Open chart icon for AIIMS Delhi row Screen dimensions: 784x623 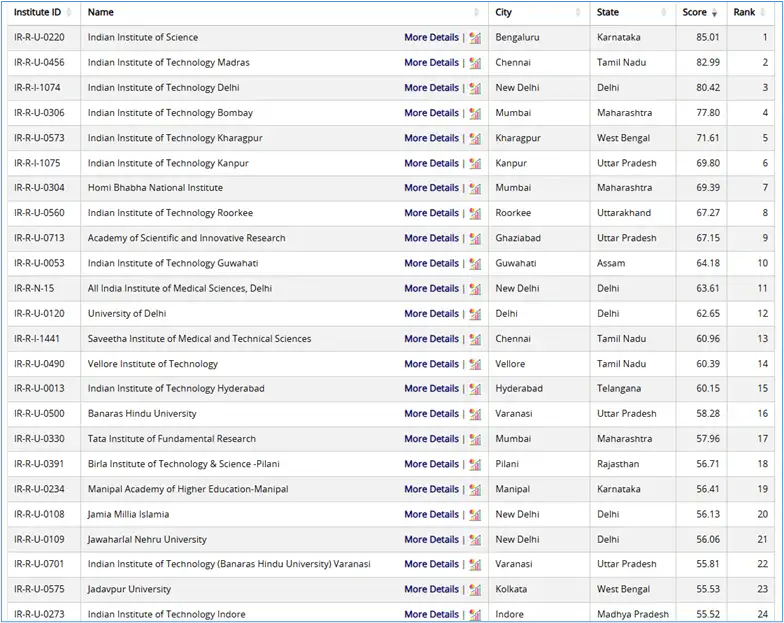coord(475,288)
